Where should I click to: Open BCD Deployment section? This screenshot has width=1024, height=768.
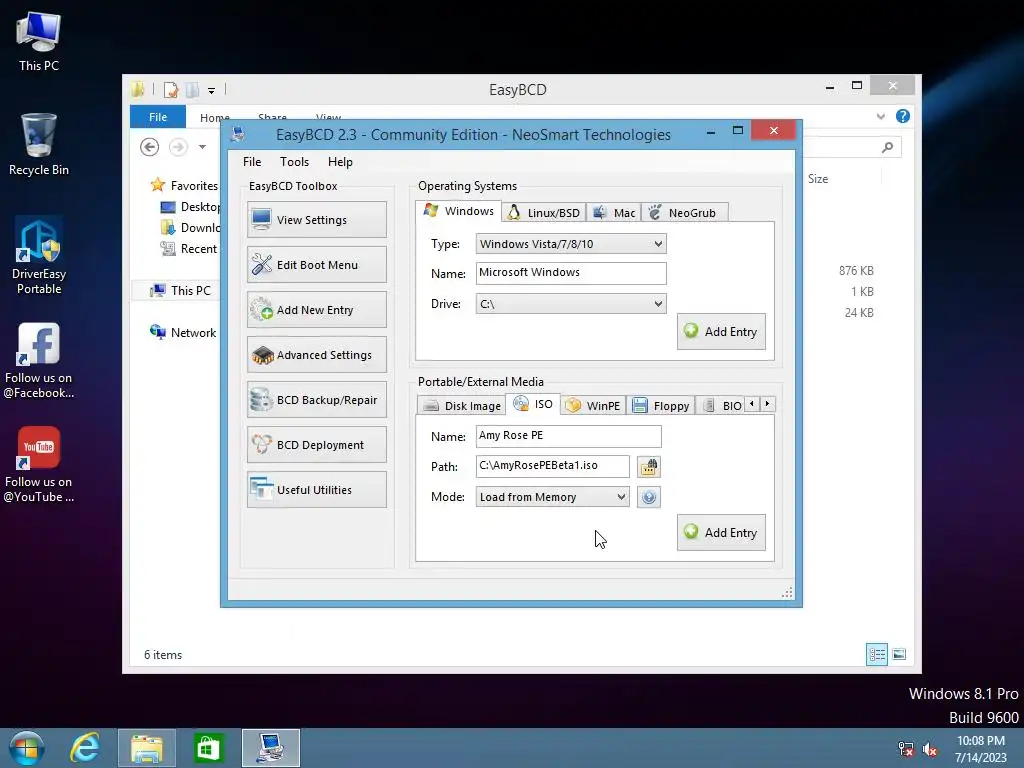click(317, 445)
